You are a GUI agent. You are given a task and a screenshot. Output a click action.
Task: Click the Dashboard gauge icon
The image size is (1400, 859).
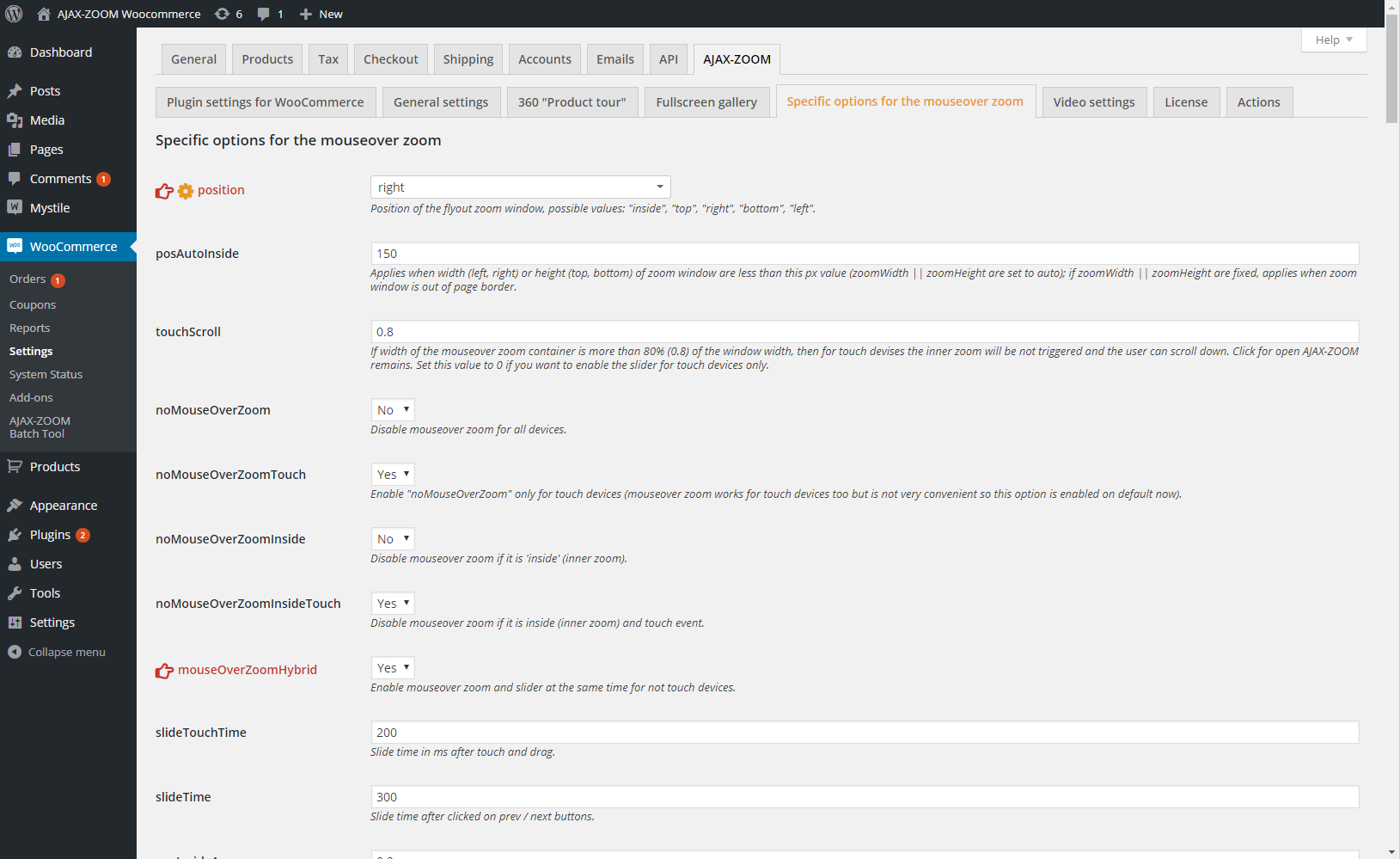pyautogui.click(x=15, y=52)
